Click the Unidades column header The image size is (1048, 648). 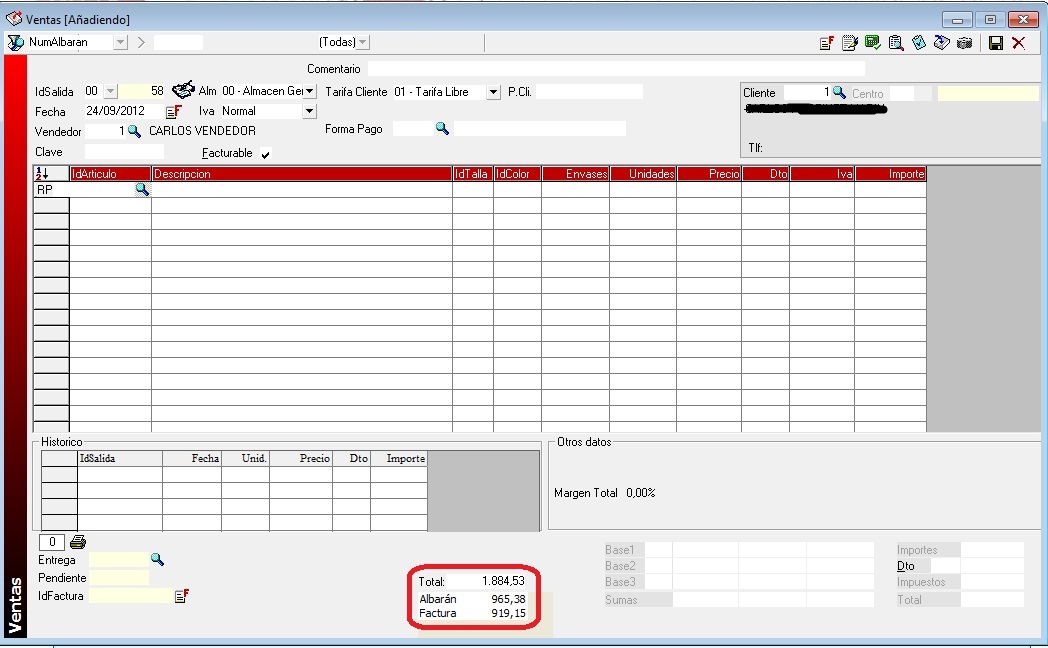pyautogui.click(x=643, y=174)
